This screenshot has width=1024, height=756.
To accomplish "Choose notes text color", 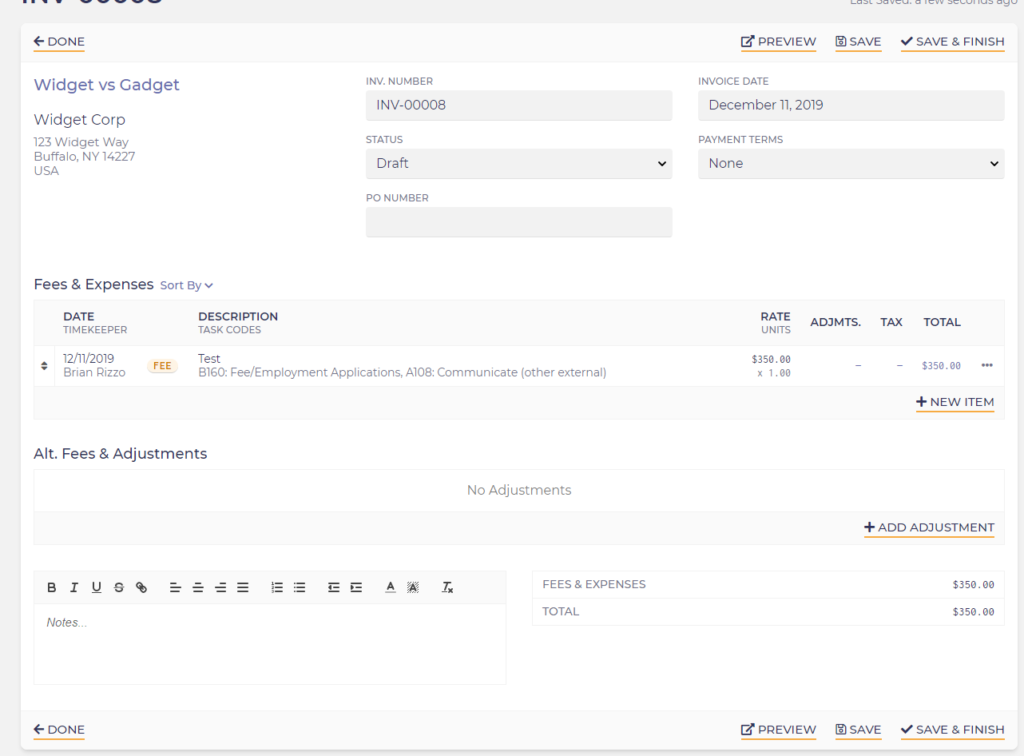I will 391,588.
